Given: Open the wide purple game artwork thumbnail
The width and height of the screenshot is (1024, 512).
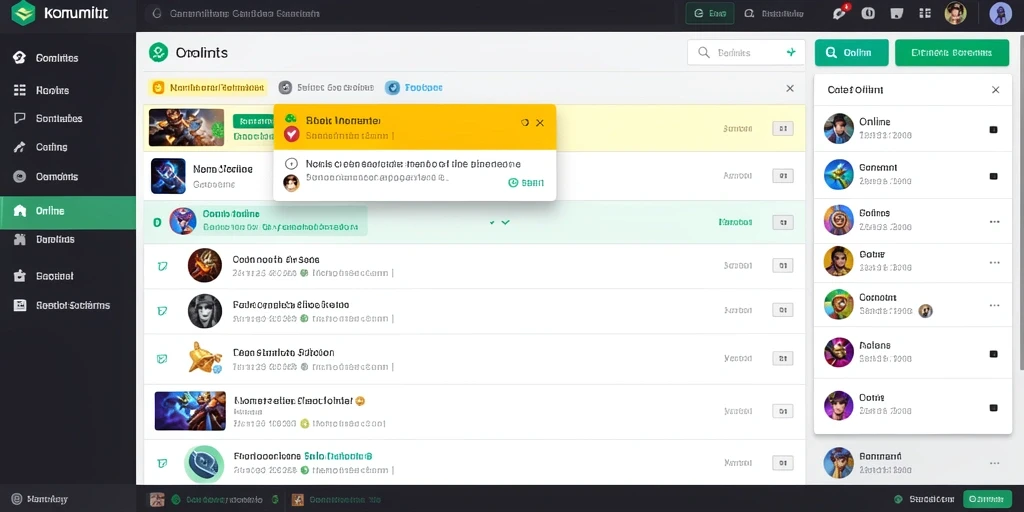Looking at the screenshot, I should point(190,411).
